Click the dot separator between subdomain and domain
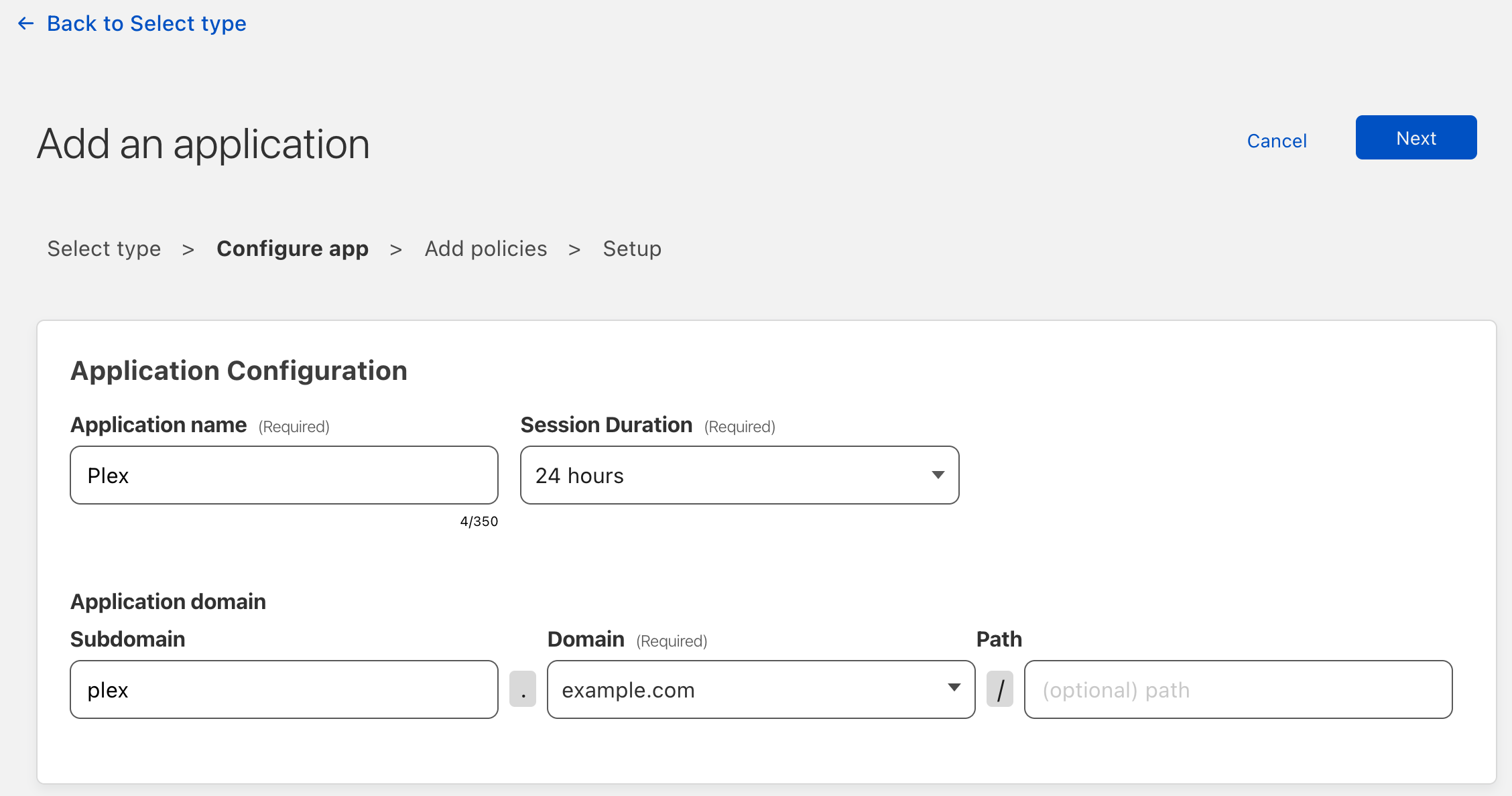Screen dimensions: 1512x796 523,689
